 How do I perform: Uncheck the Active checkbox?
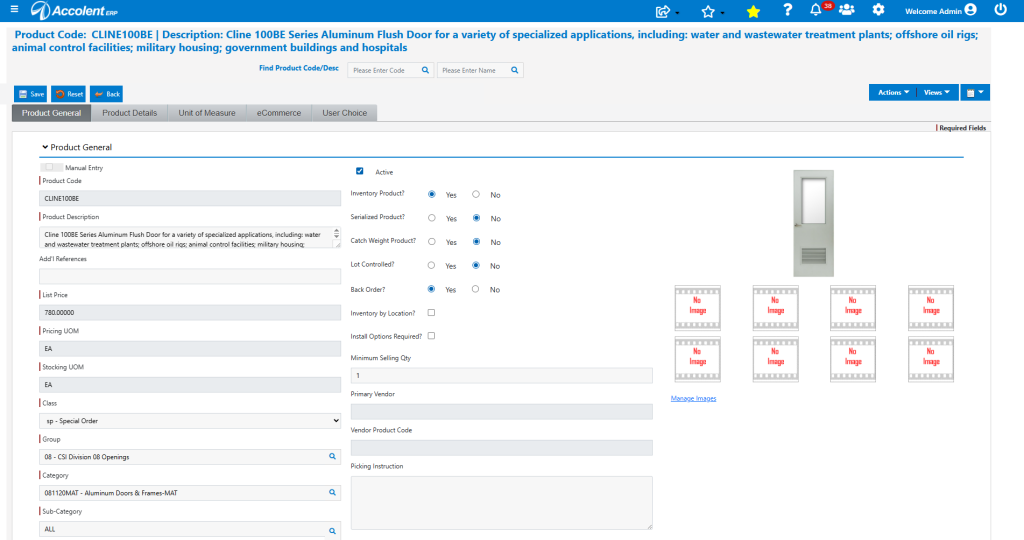pyautogui.click(x=359, y=171)
